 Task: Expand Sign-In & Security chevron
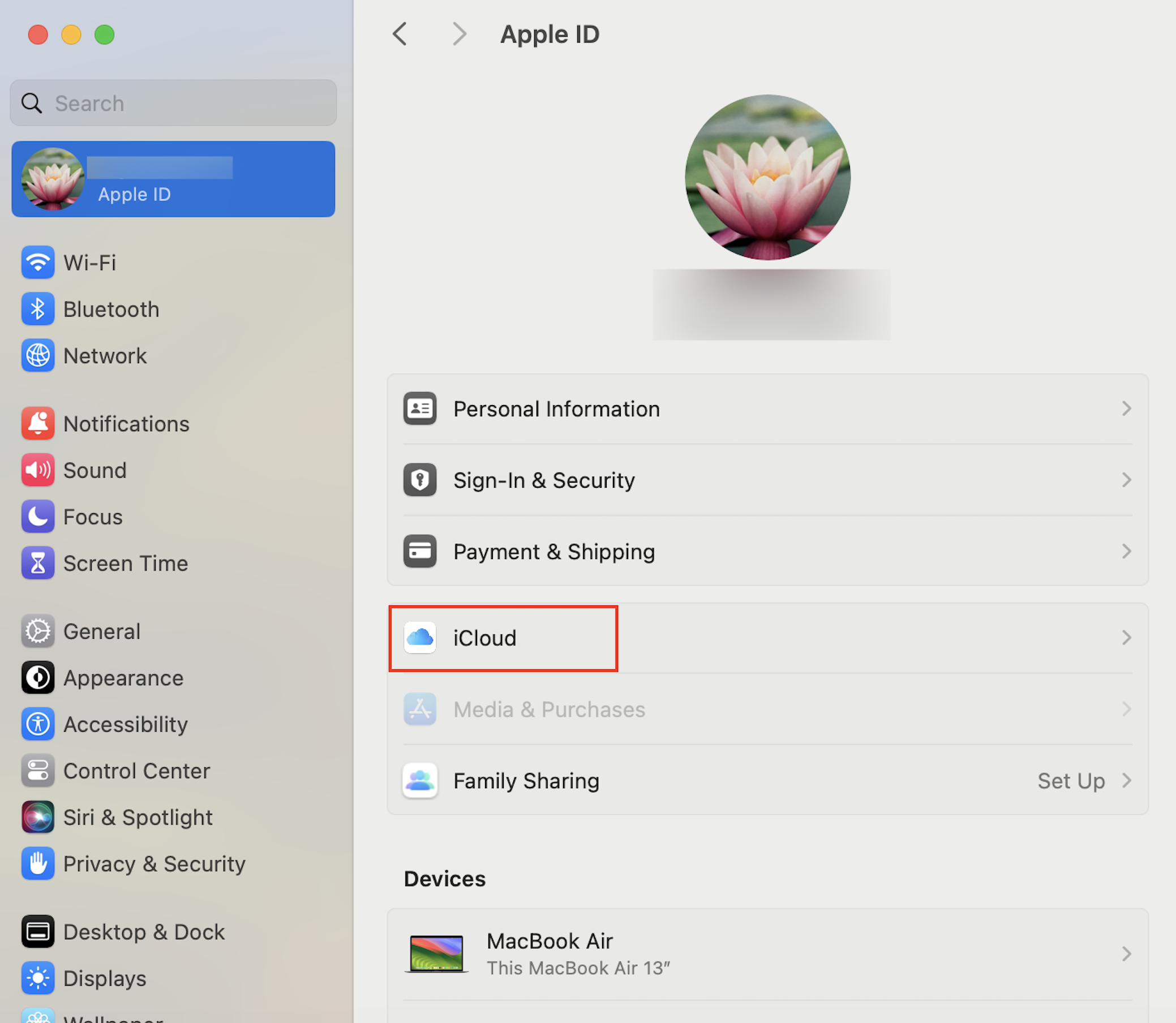[1126, 480]
